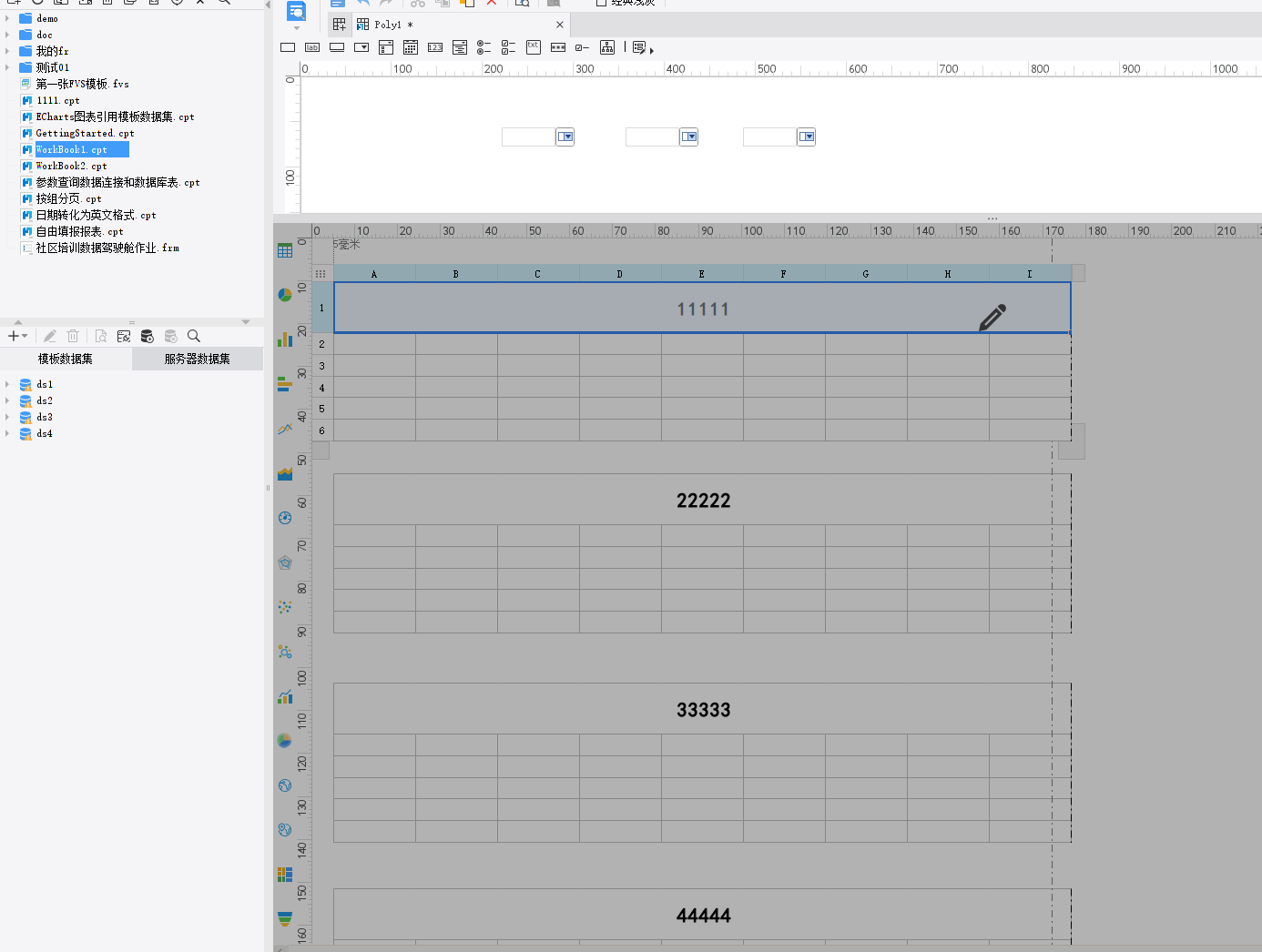The width and height of the screenshot is (1262, 952).
Task: Expand the 测试01 folder
Action: point(7,67)
